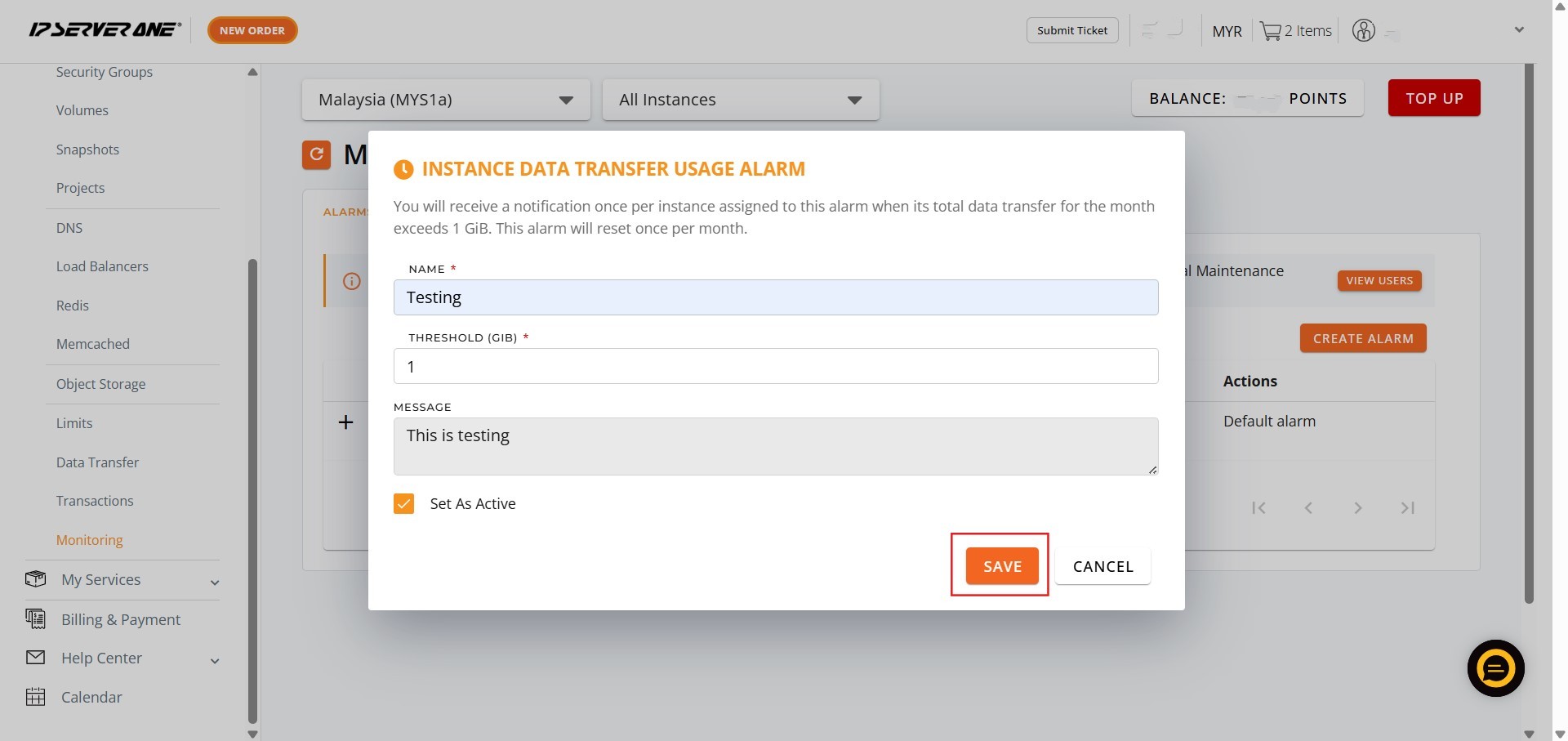Open the shopping cart icon

coord(1270,31)
